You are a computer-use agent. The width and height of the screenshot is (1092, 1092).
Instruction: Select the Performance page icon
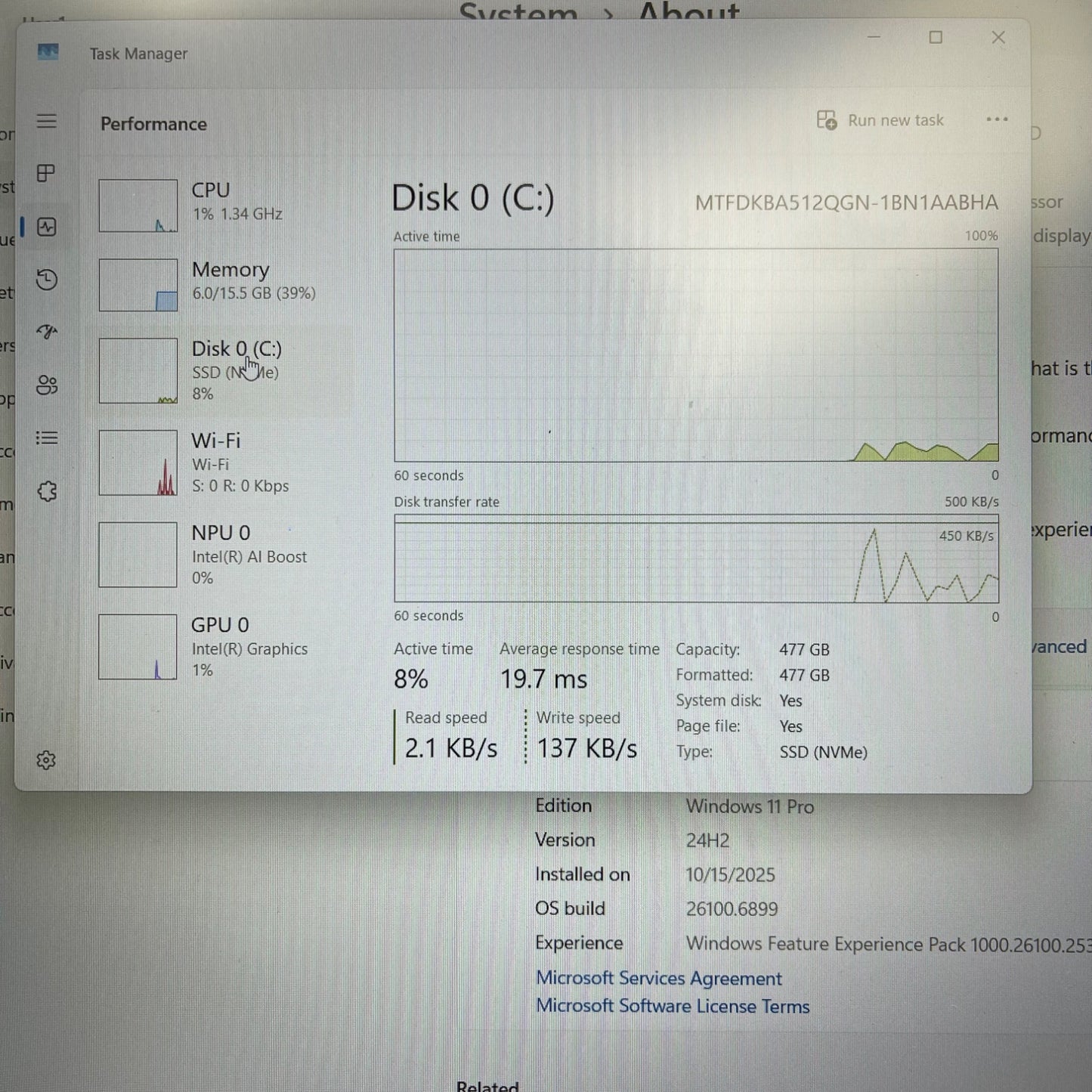[x=47, y=225]
